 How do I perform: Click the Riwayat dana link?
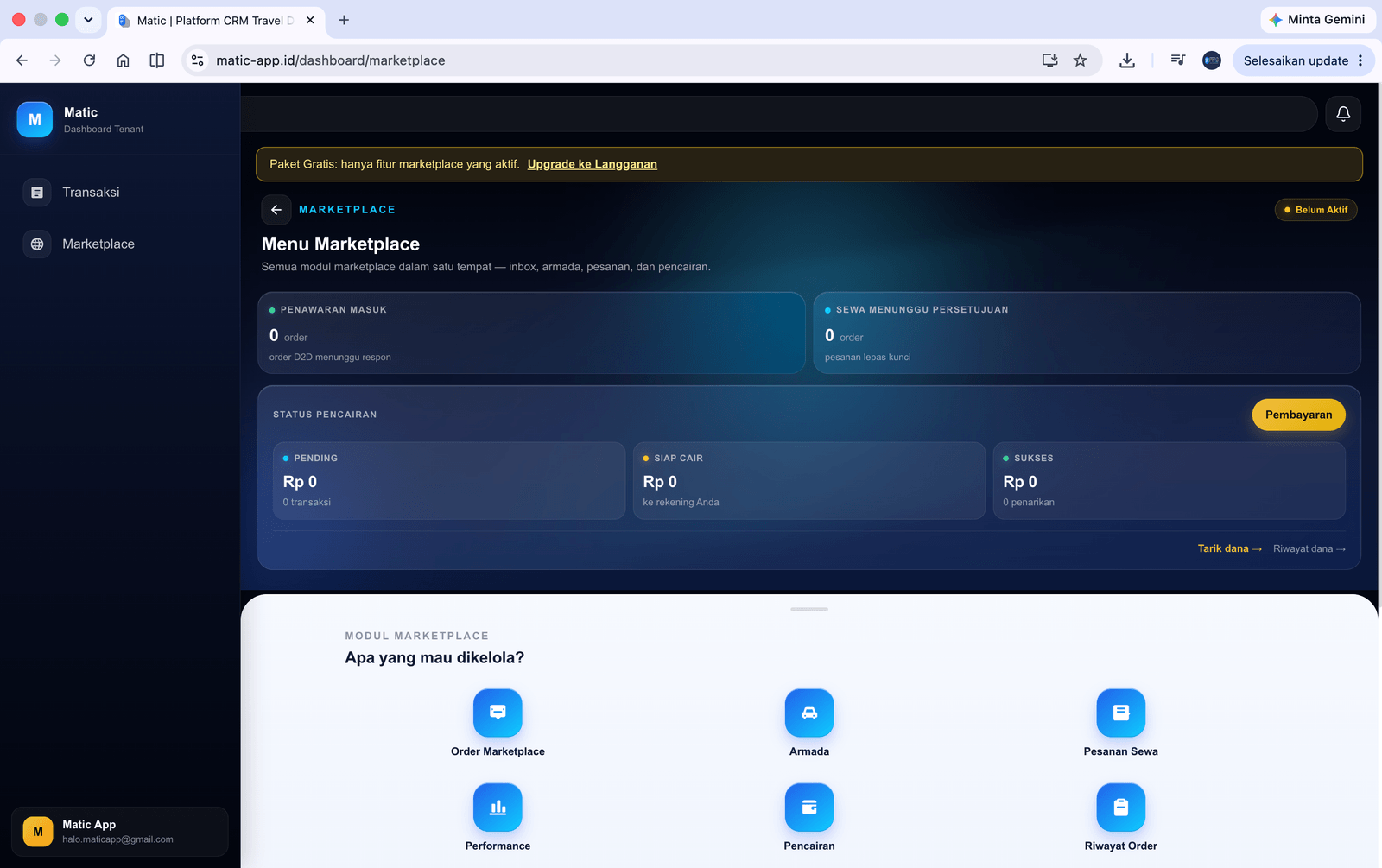1309,548
